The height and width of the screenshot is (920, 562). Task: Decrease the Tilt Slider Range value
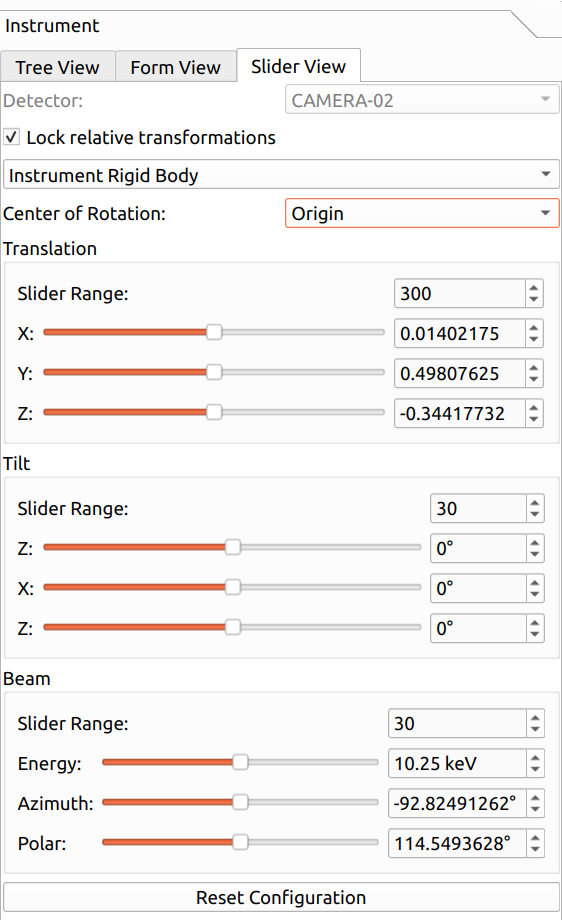click(534, 515)
